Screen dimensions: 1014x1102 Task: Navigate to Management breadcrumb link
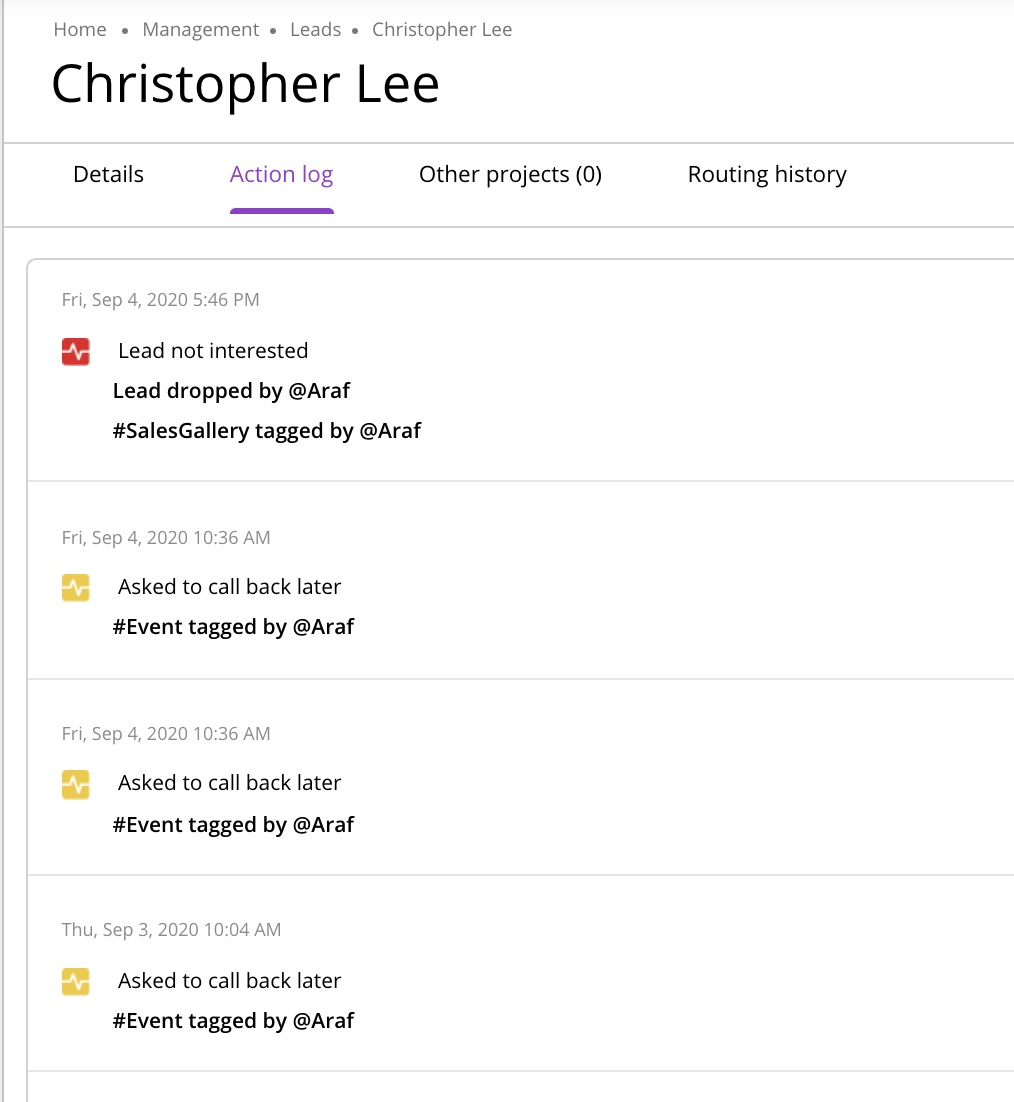coord(201,30)
